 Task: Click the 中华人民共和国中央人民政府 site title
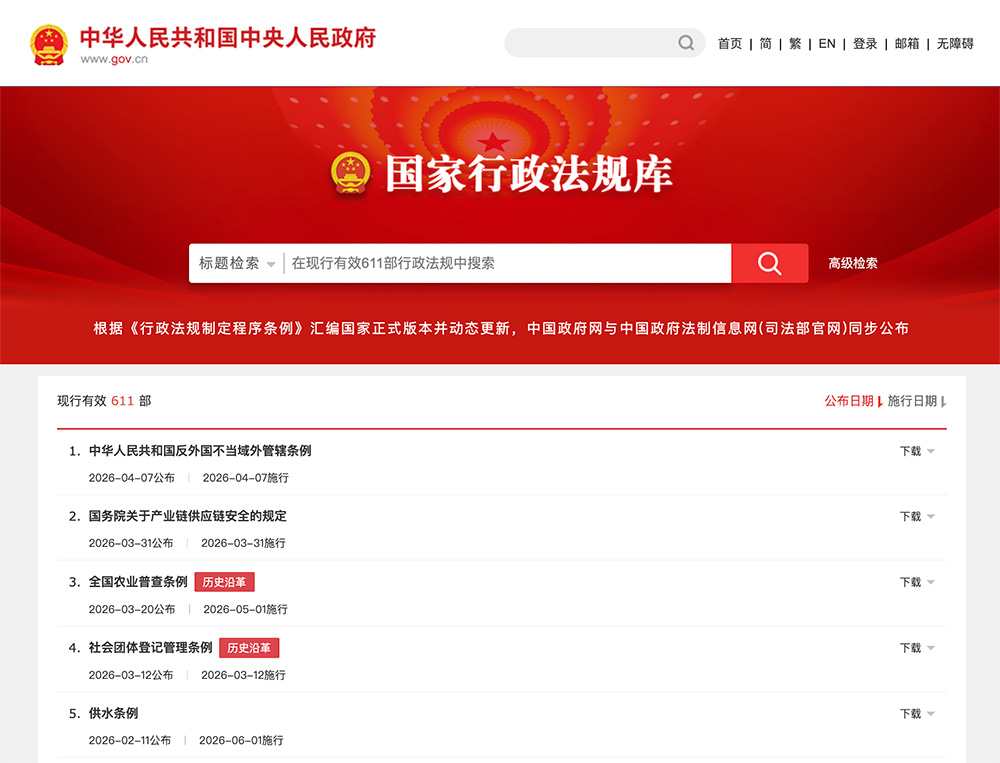tap(228, 38)
